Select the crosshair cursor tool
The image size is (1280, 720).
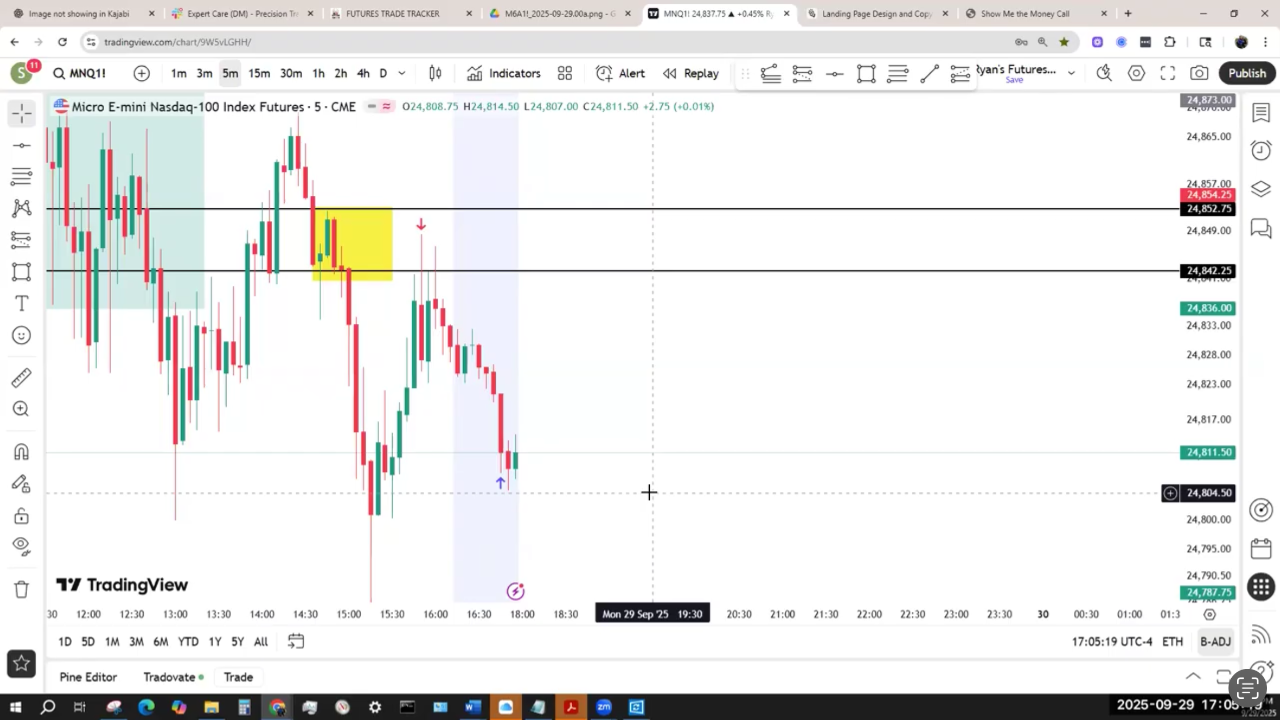point(21,114)
